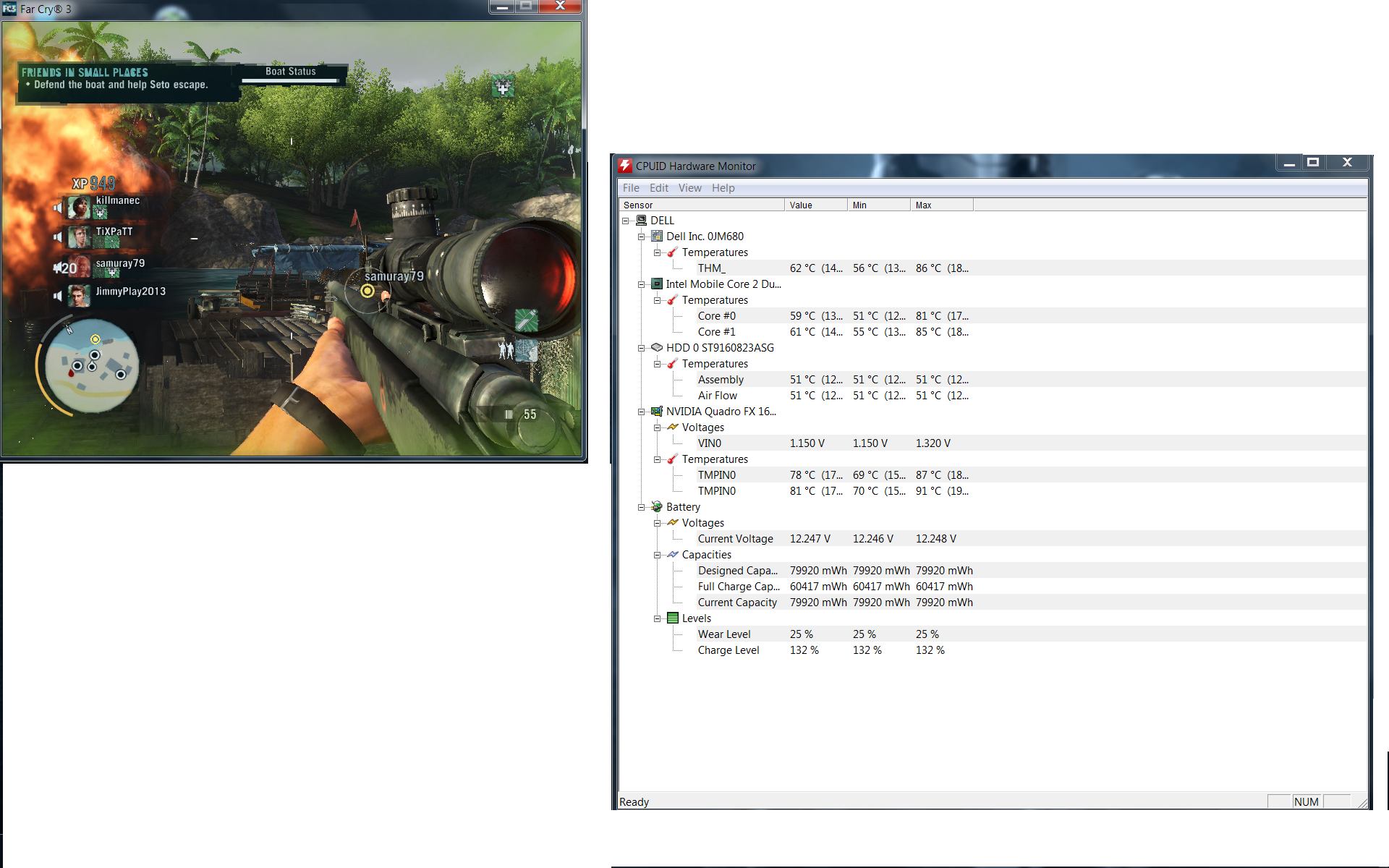Click the Value column header
Viewport: 1389px width, 868px height.
(x=816, y=205)
